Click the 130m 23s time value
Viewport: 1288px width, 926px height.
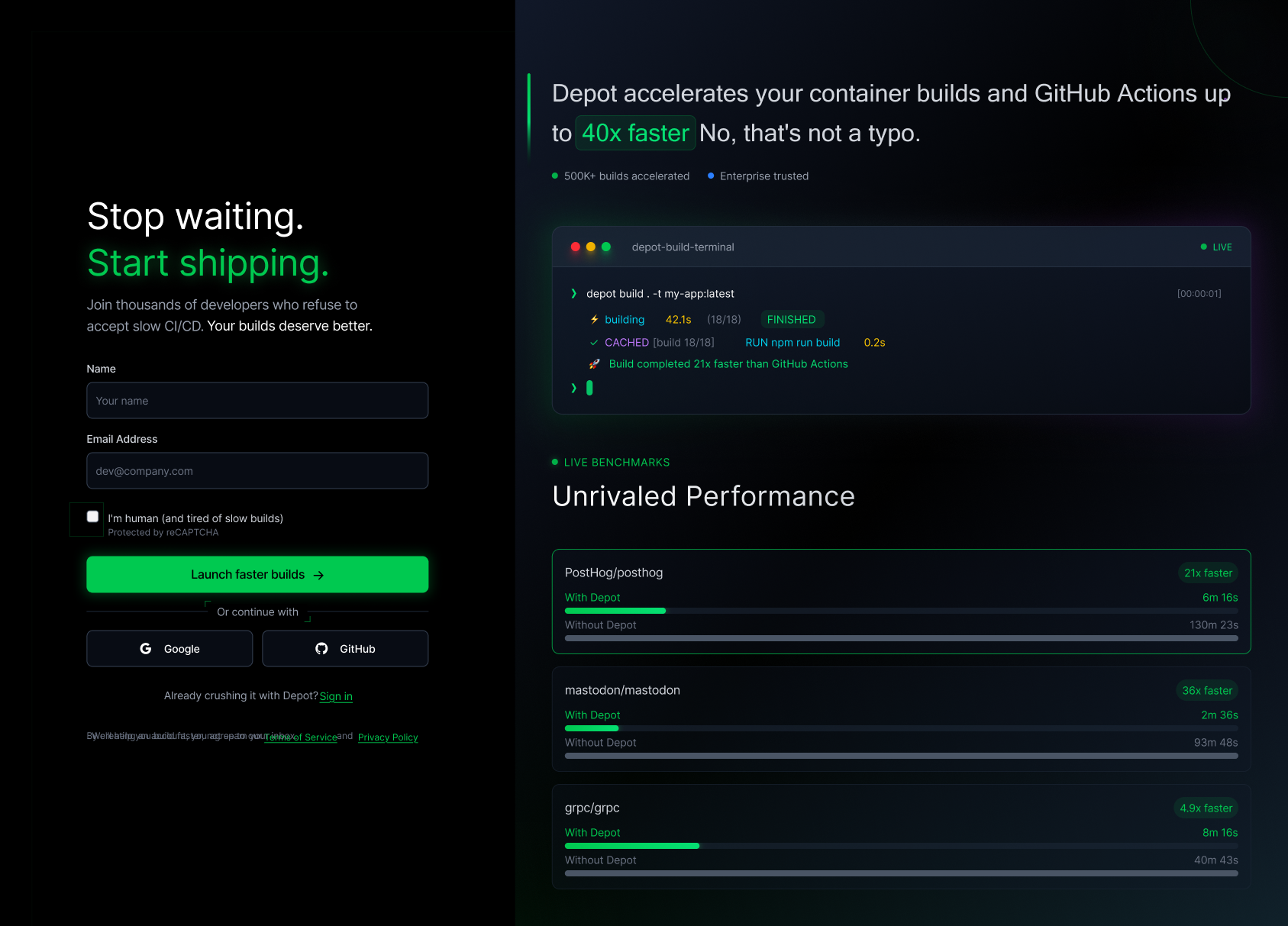click(1214, 625)
